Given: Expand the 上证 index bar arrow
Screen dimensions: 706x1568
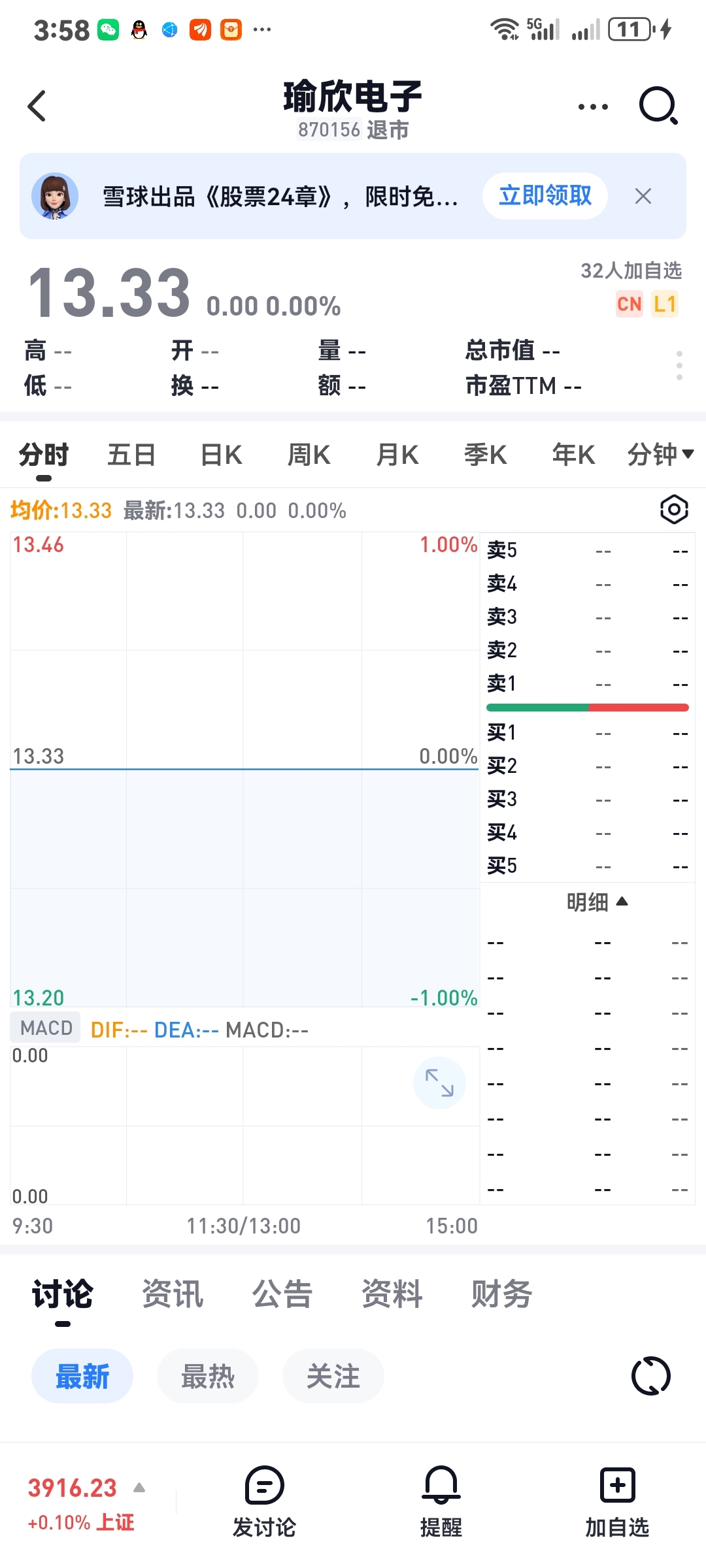Looking at the screenshot, I should tap(139, 1488).
